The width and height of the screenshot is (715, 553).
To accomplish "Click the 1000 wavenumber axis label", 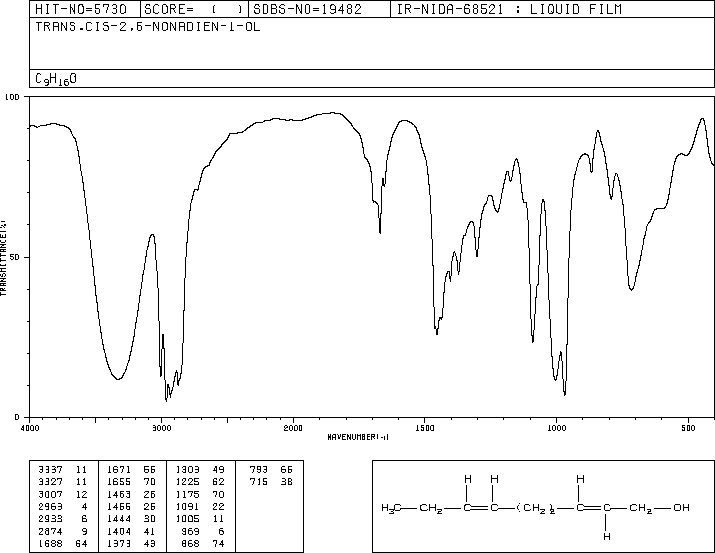I will tap(557, 428).
